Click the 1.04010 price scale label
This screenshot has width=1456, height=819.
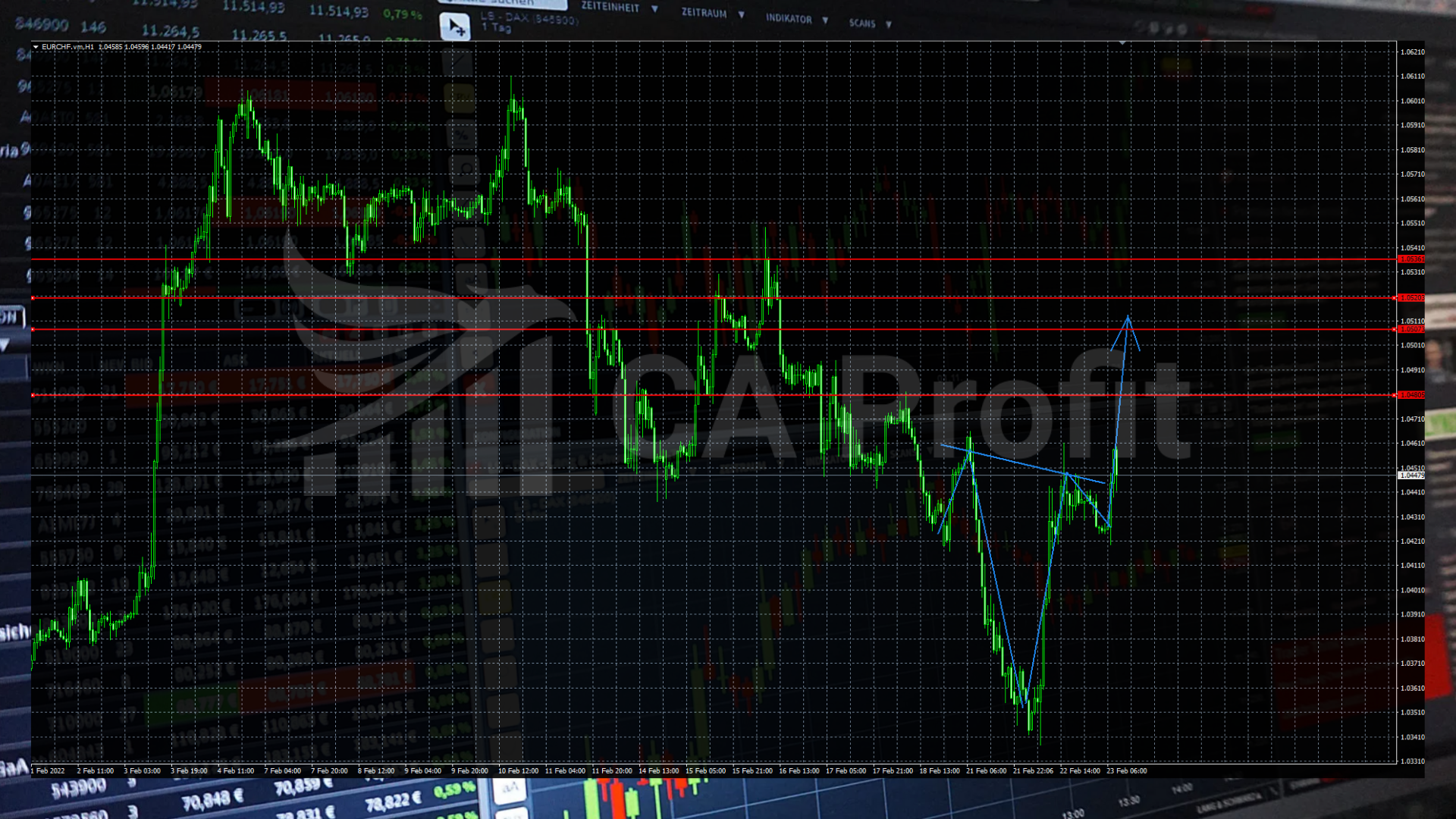point(1412,591)
